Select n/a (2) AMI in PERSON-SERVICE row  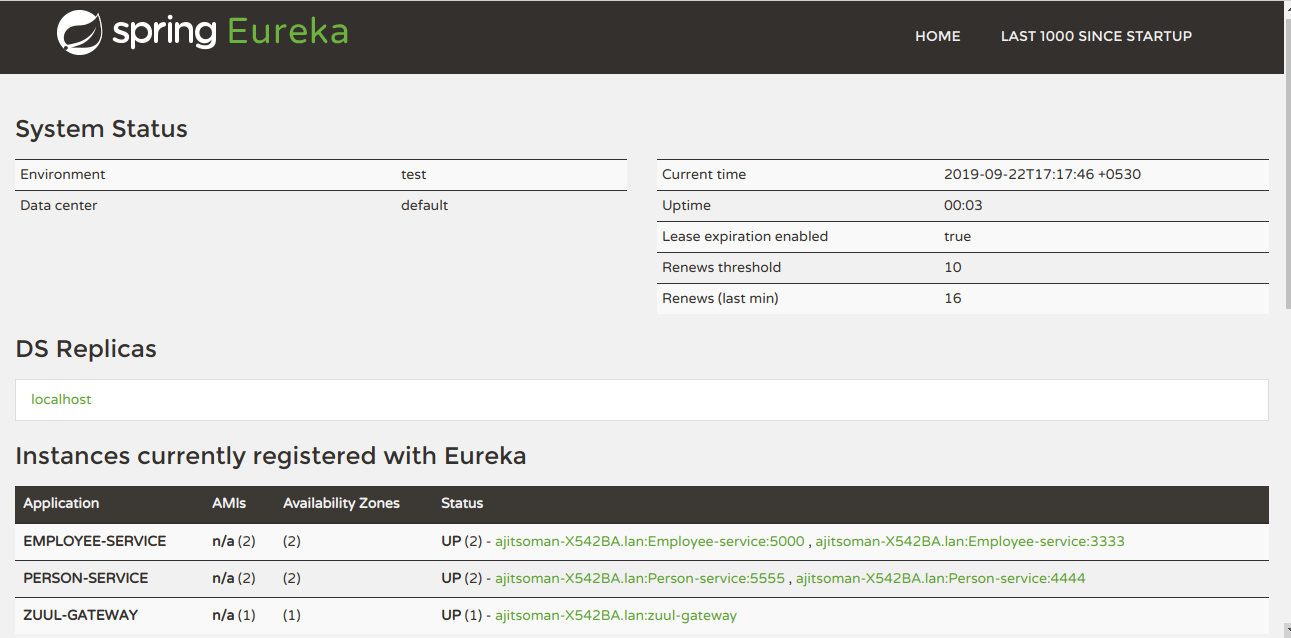(234, 578)
